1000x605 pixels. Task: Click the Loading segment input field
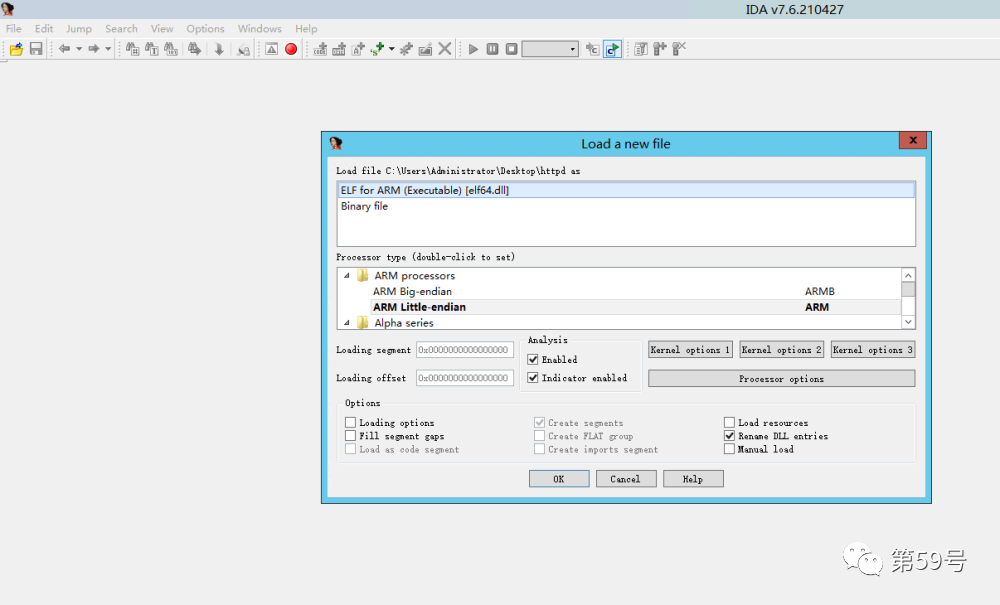coord(465,349)
